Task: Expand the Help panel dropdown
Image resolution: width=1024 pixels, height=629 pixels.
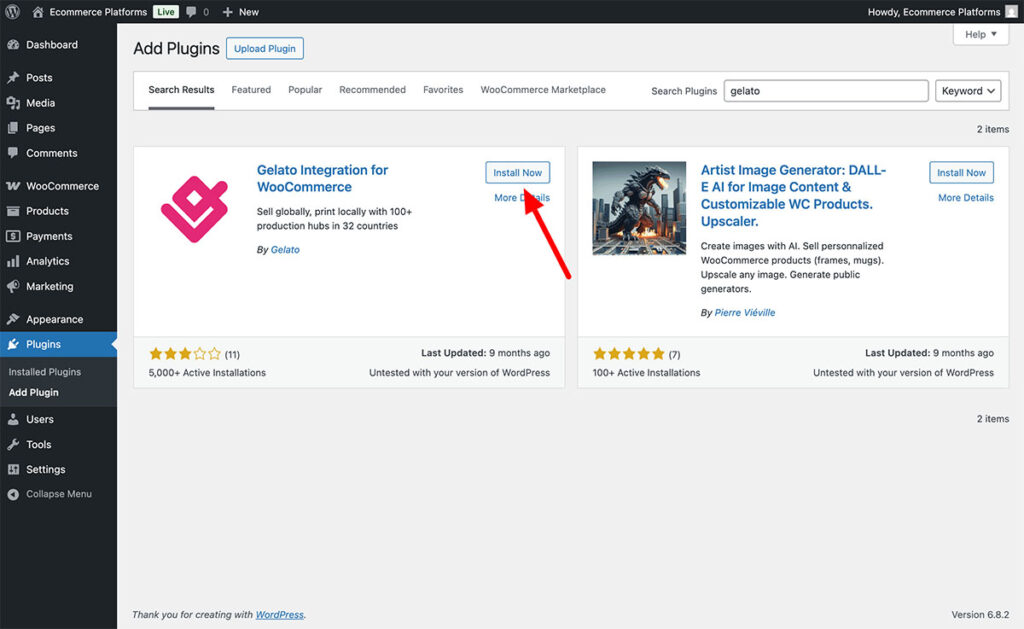Action: (980, 34)
